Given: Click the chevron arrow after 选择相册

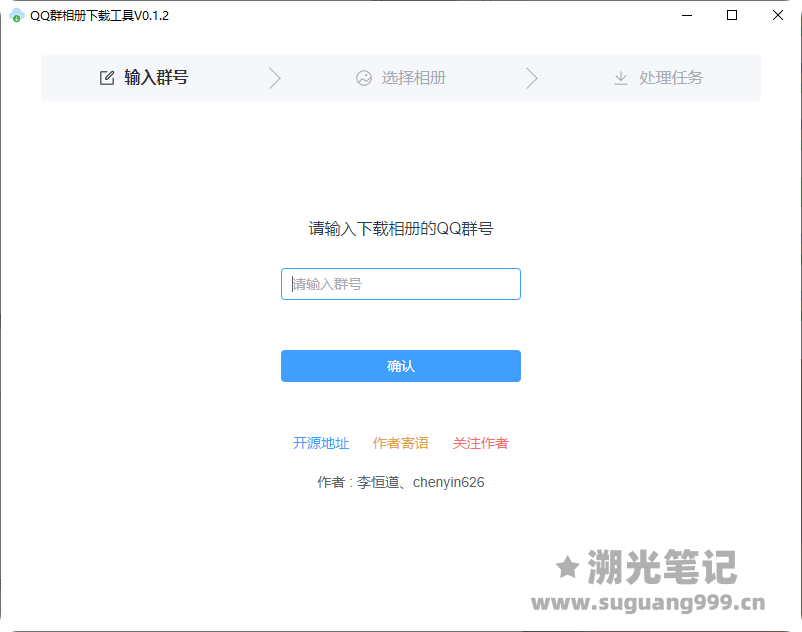Looking at the screenshot, I should (x=532, y=78).
